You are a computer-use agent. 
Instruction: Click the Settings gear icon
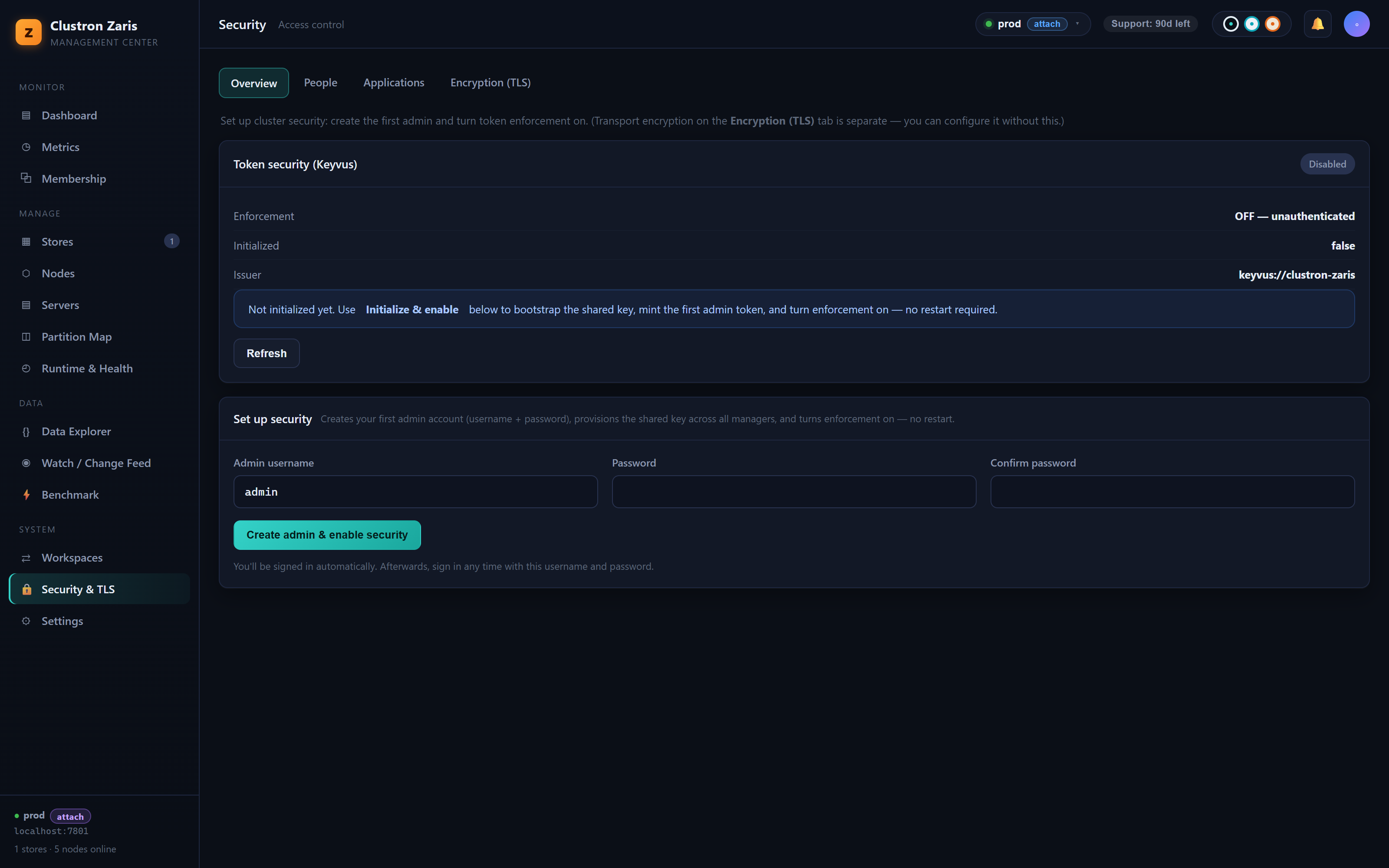[26, 621]
